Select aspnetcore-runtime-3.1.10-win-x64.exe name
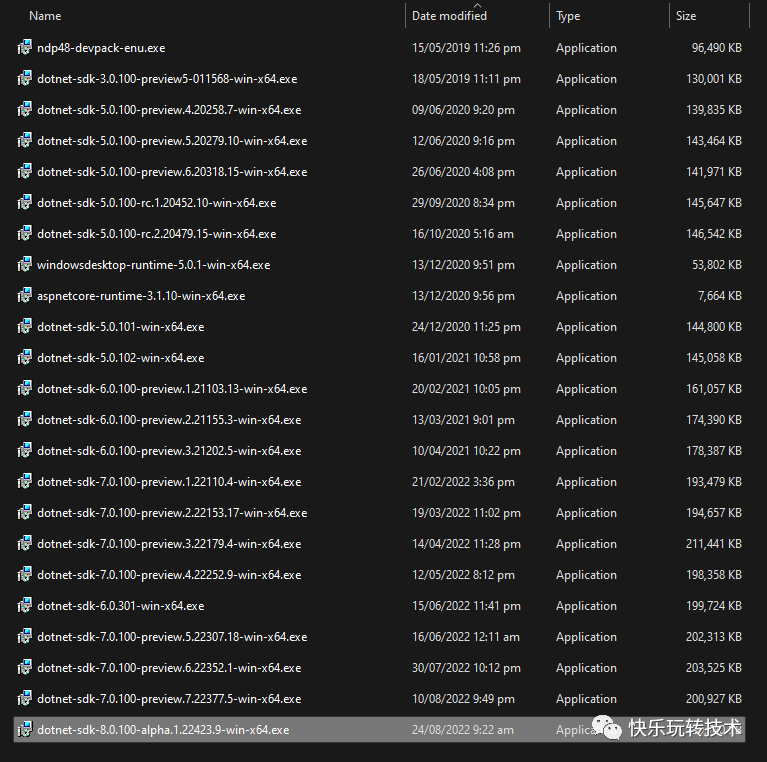This screenshot has width=767, height=762. pyautogui.click(x=141, y=296)
